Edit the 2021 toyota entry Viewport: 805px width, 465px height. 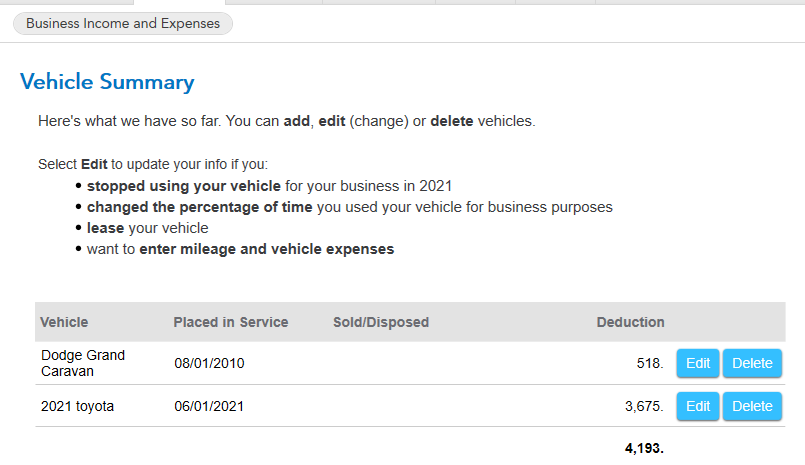[698, 406]
